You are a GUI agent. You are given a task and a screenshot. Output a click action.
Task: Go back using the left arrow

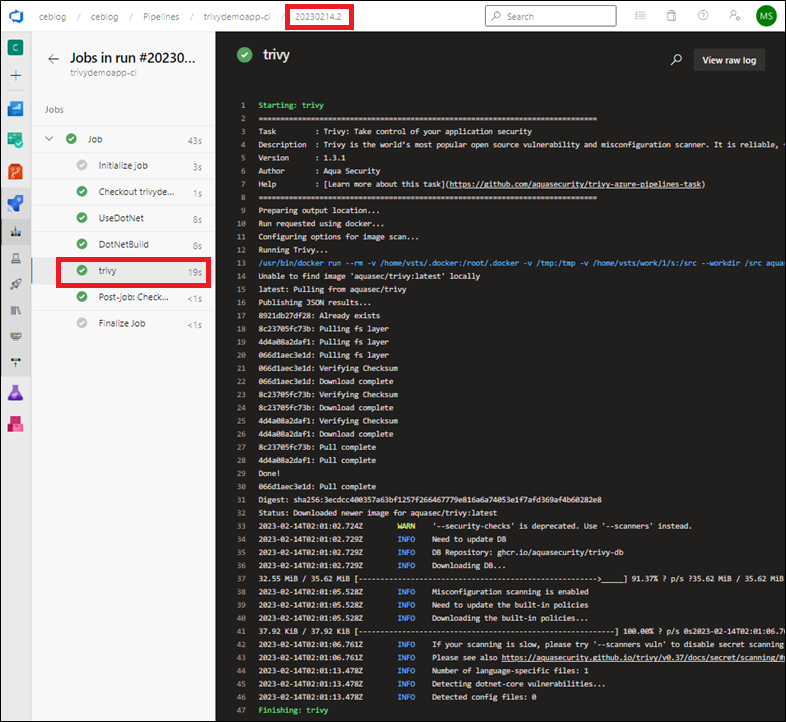click(54, 59)
